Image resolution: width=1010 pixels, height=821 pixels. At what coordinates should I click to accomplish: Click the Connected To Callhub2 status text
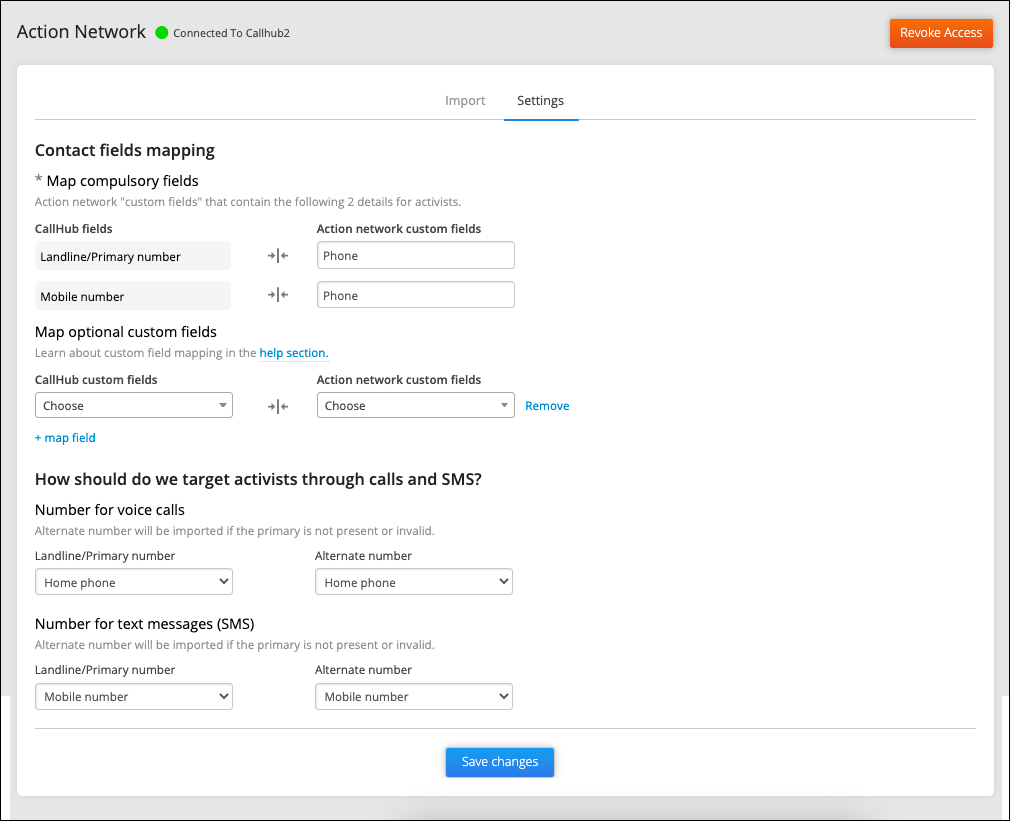pos(231,33)
